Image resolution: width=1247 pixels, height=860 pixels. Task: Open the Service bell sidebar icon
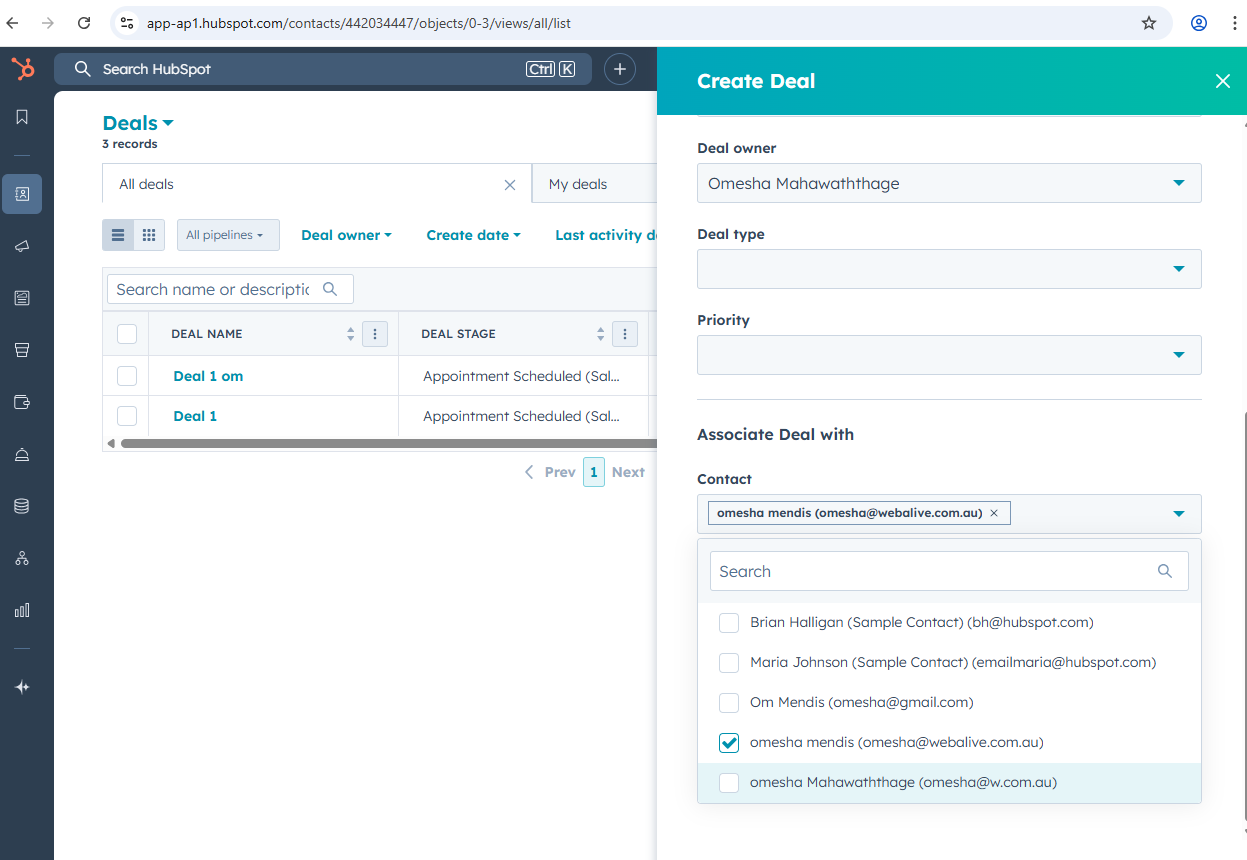pos(22,454)
